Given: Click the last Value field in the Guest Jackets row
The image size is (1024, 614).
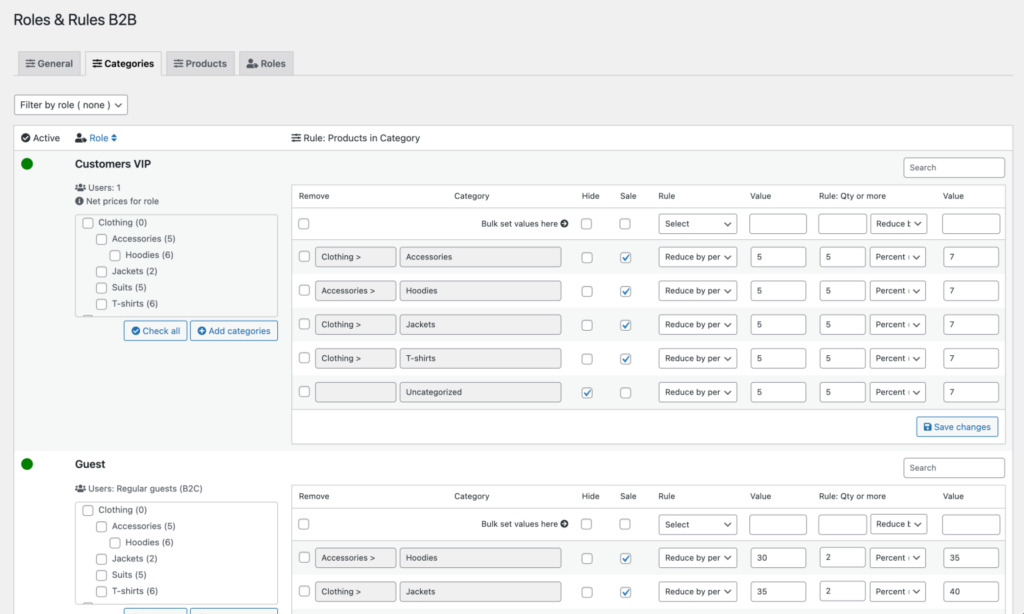Looking at the screenshot, I should [970, 592].
